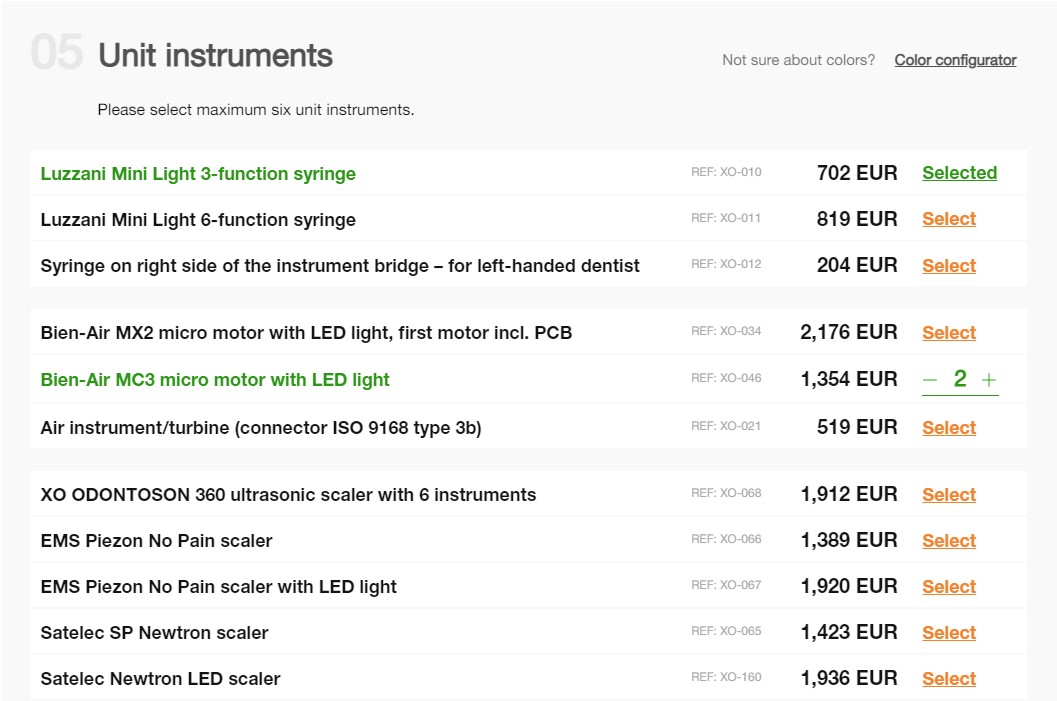Click the MC3 quantity value 2

(x=960, y=379)
